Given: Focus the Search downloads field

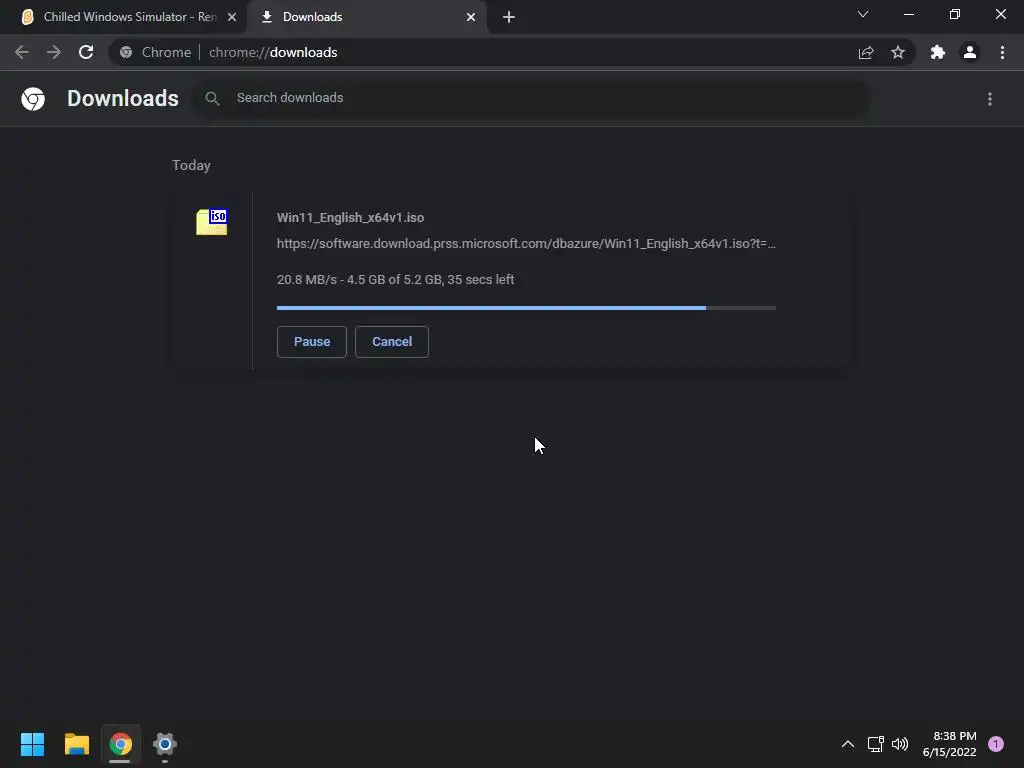Looking at the screenshot, I should [530, 99].
